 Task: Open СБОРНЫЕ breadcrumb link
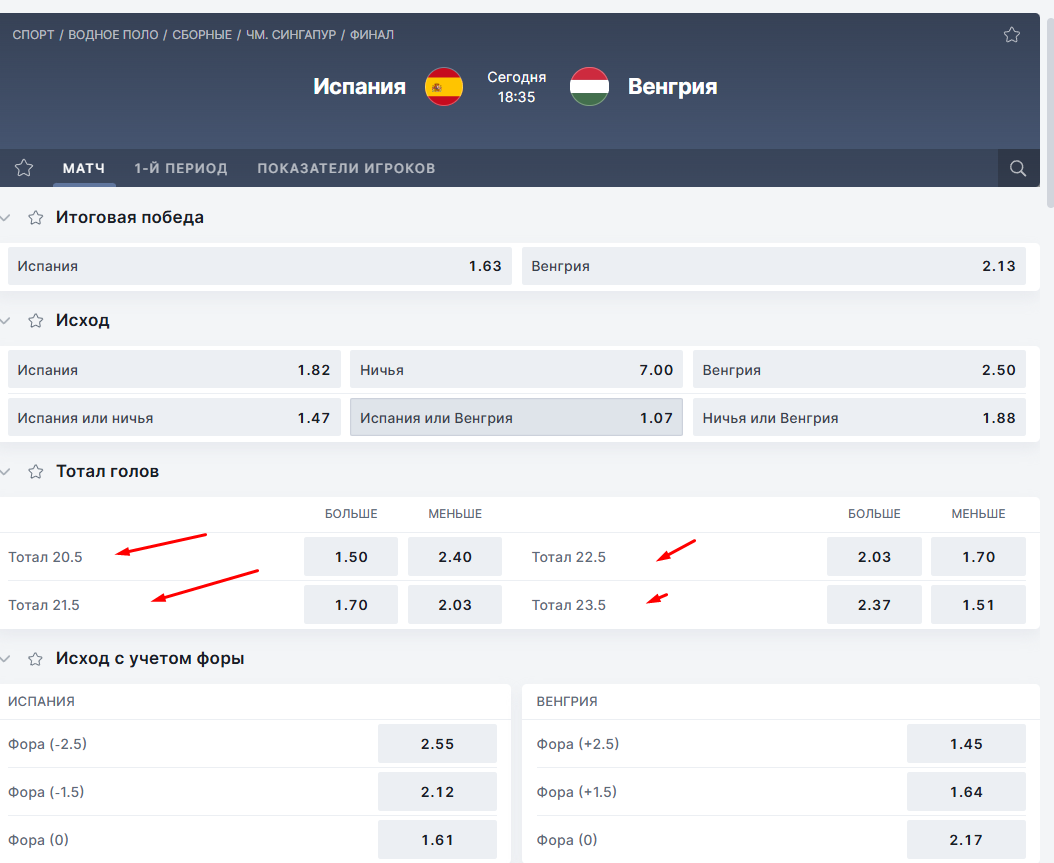[202, 35]
